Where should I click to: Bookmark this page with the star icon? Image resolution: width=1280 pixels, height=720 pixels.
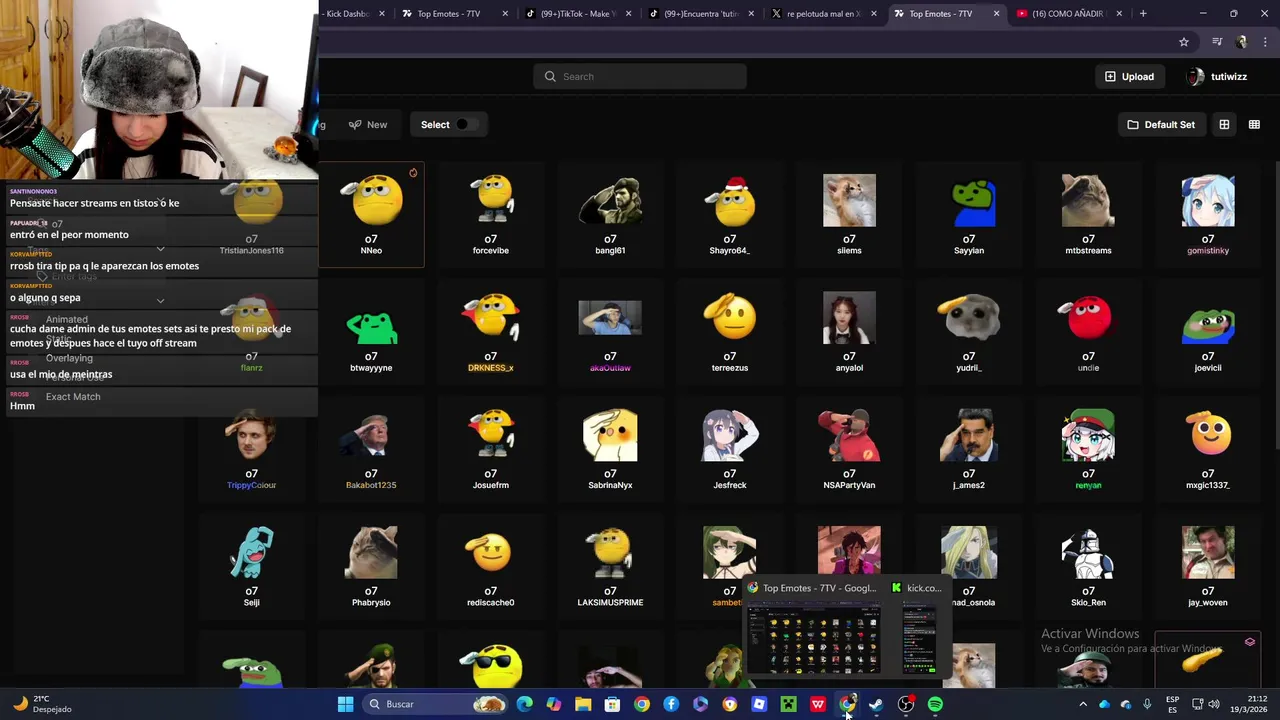coord(1184,42)
